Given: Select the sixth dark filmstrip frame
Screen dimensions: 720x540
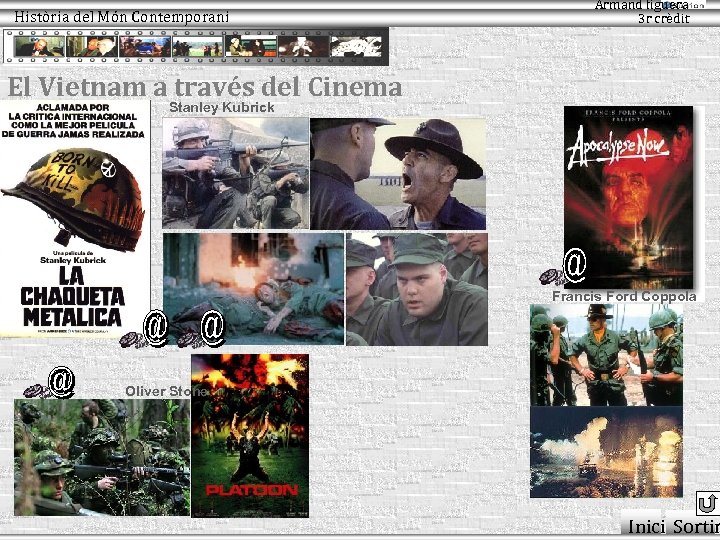Looking at the screenshot, I should tap(304, 46).
